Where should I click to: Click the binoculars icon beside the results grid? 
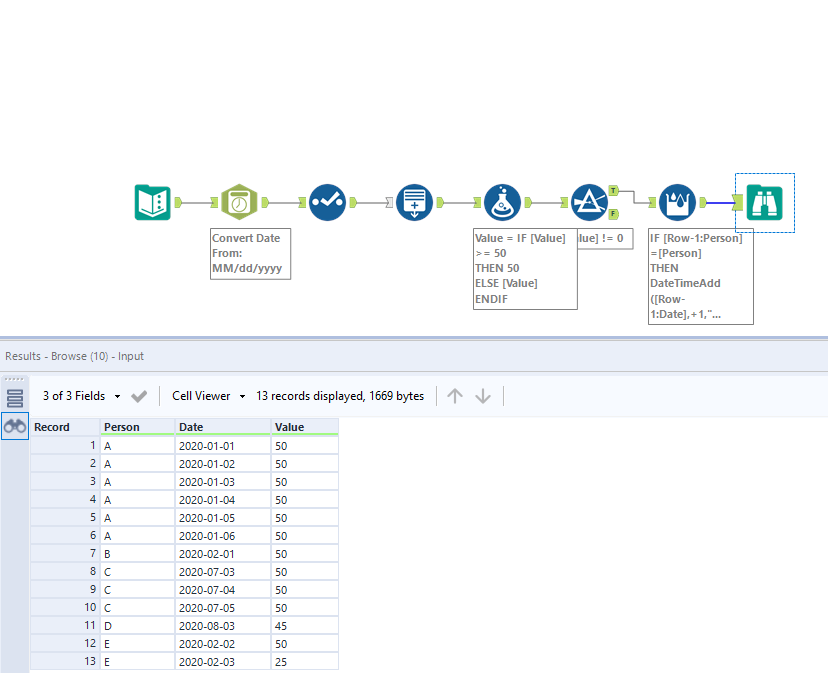[14, 426]
